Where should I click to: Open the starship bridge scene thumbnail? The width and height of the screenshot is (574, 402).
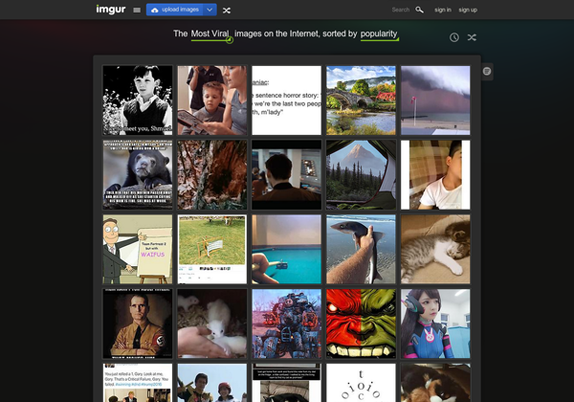tap(286, 175)
